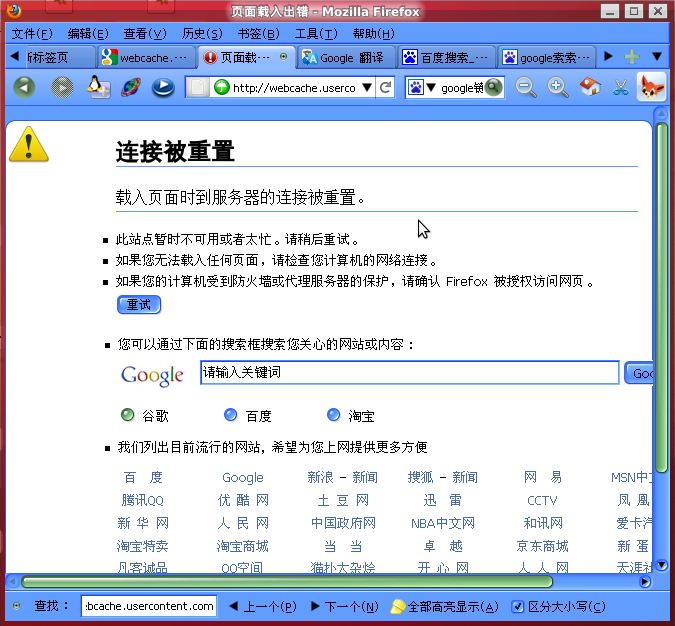675x626 pixels.
Task: Click the scissors cut icon
Action: click(x=621, y=87)
